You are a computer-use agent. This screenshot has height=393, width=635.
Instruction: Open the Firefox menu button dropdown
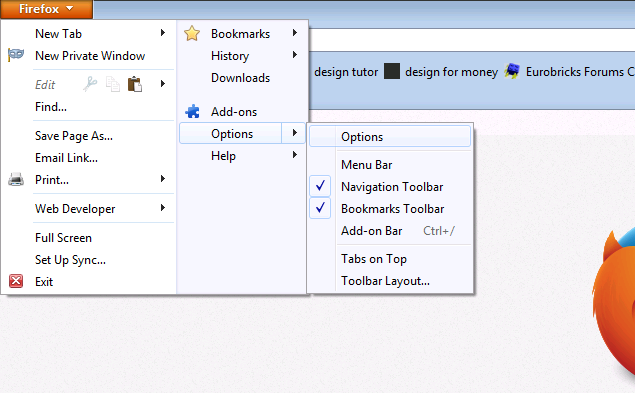click(x=47, y=9)
